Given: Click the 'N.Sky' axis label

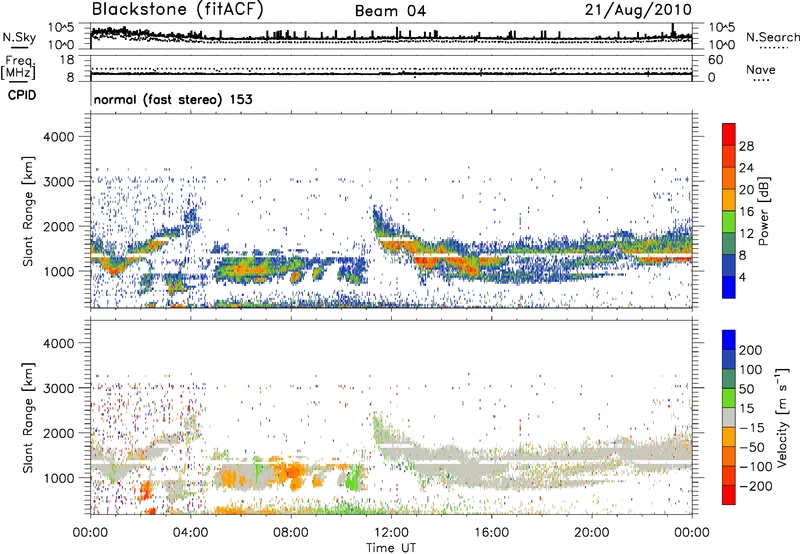Looking at the screenshot, I should click(19, 37).
